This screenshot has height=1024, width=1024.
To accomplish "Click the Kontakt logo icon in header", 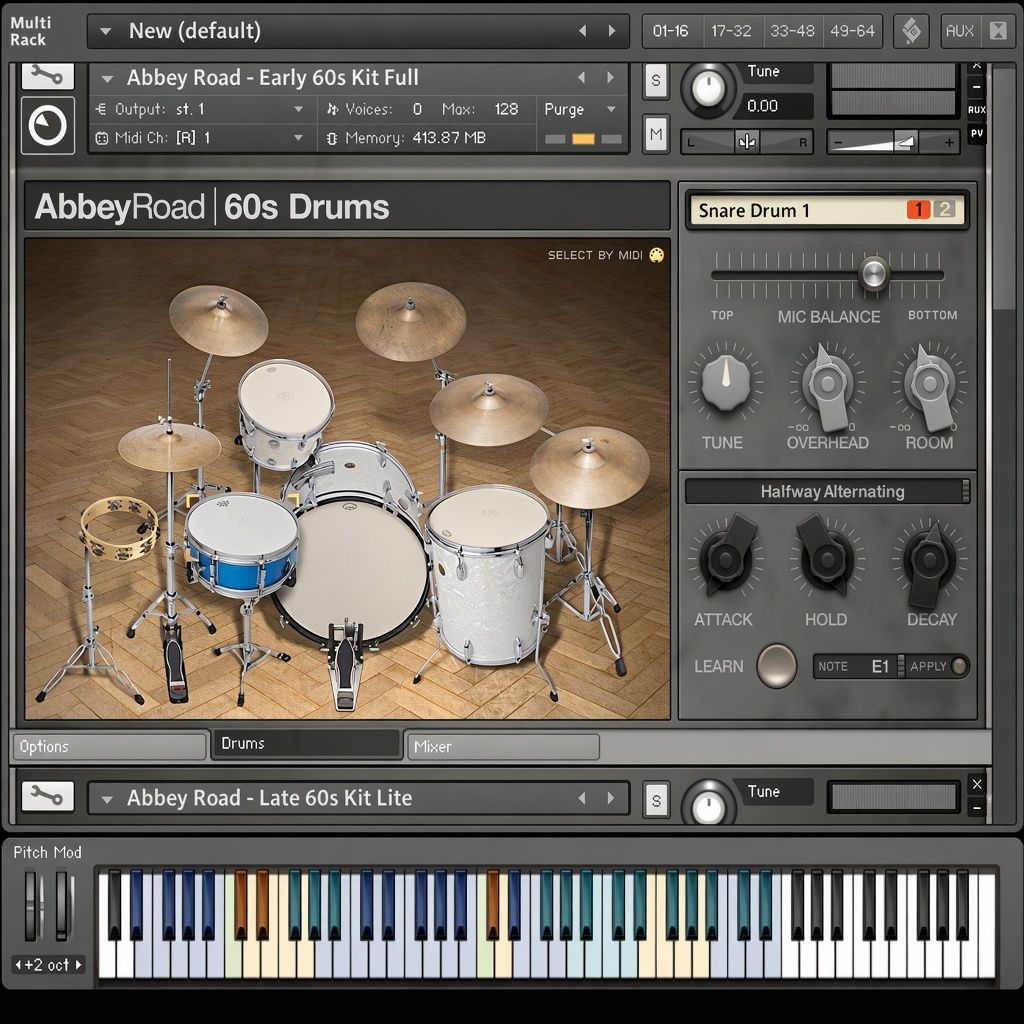I will pos(911,31).
